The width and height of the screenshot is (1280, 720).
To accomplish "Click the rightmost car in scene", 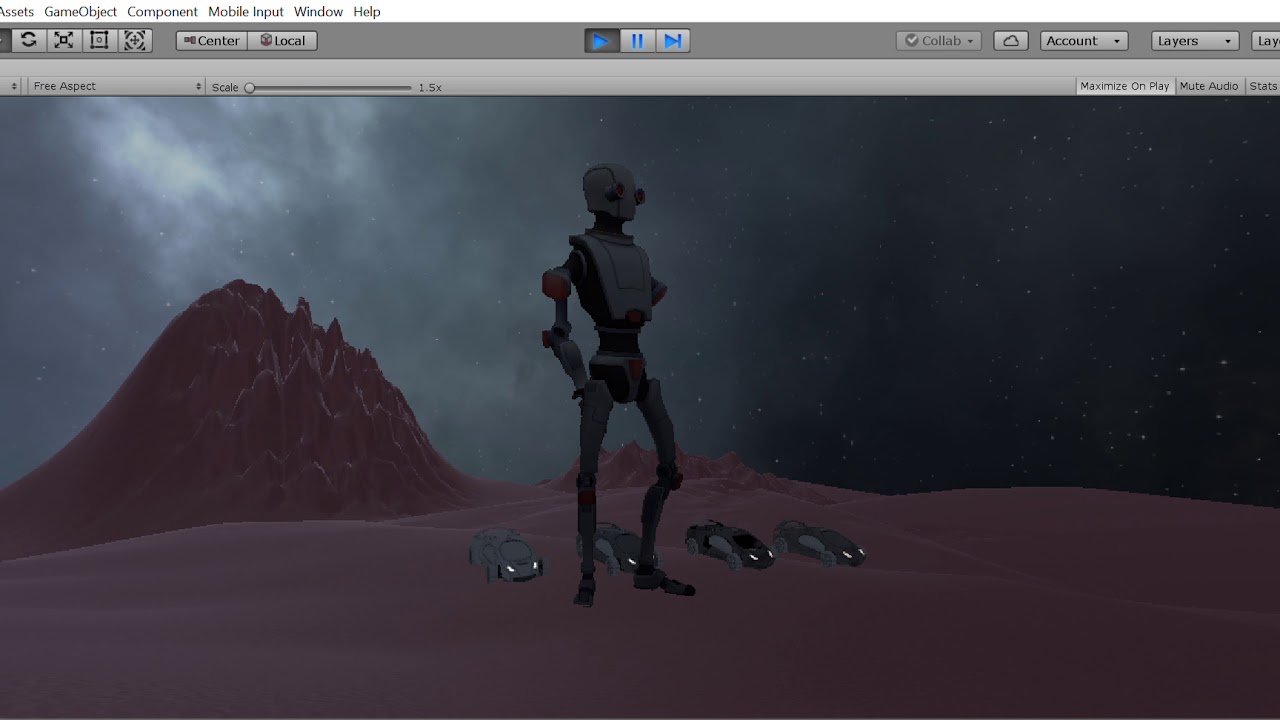I will pyautogui.click(x=819, y=543).
